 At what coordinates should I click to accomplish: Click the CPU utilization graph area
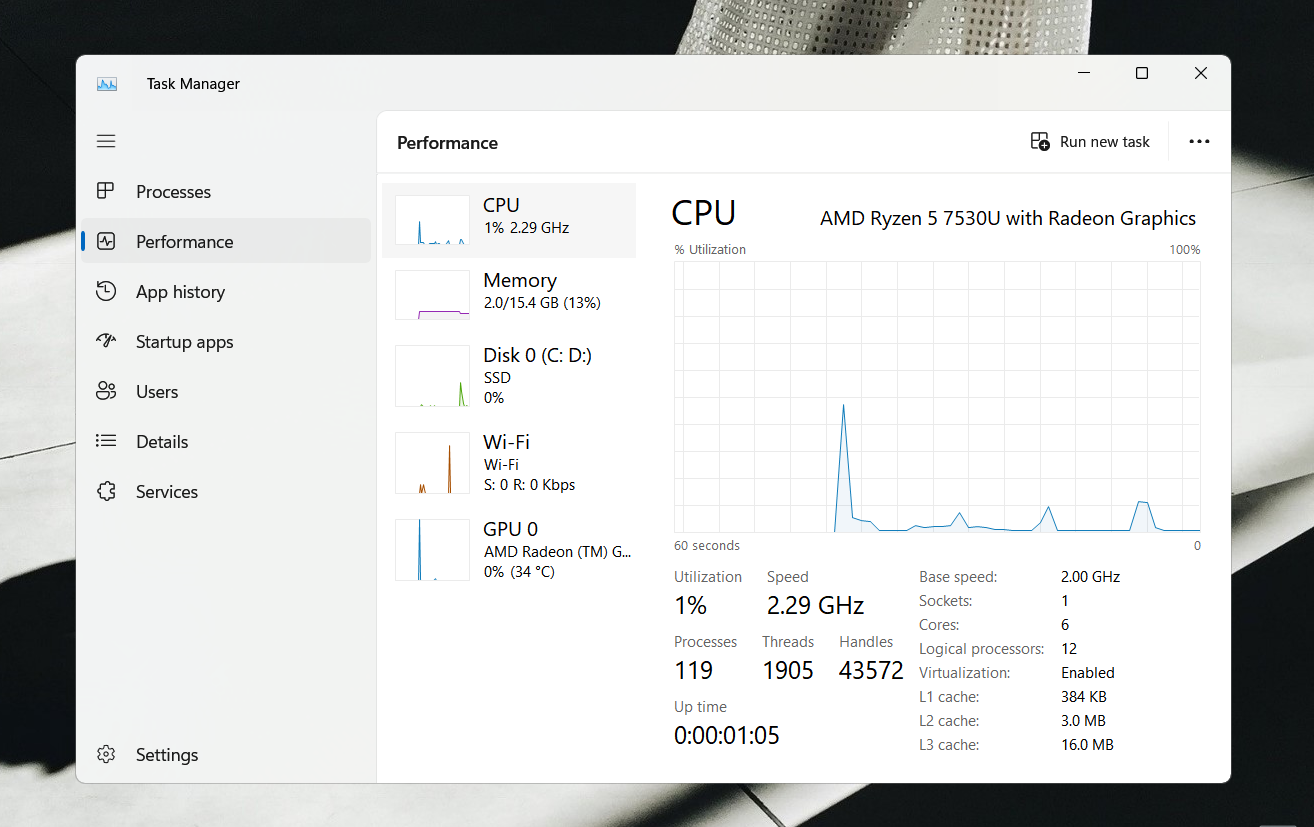(x=937, y=396)
